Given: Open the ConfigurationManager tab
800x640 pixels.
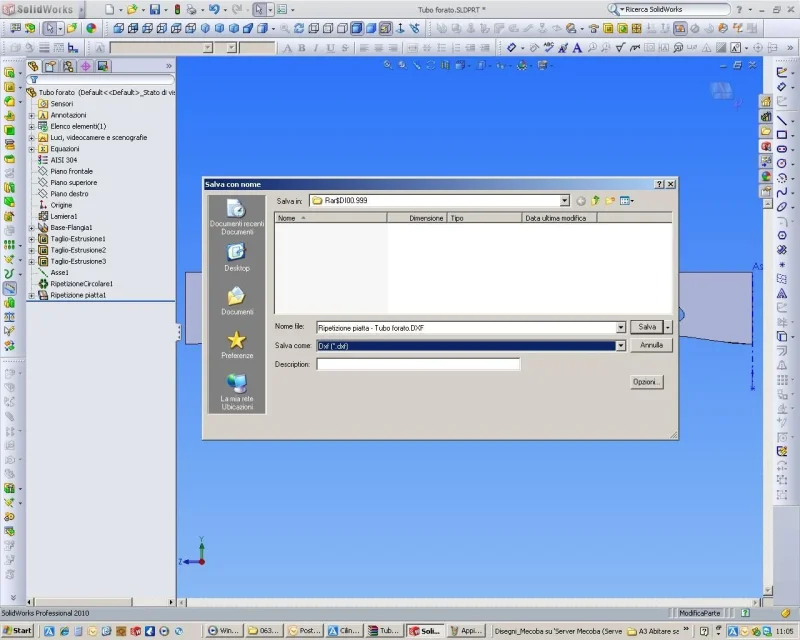Looking at the screenshot, I should [x=68, y=66].
